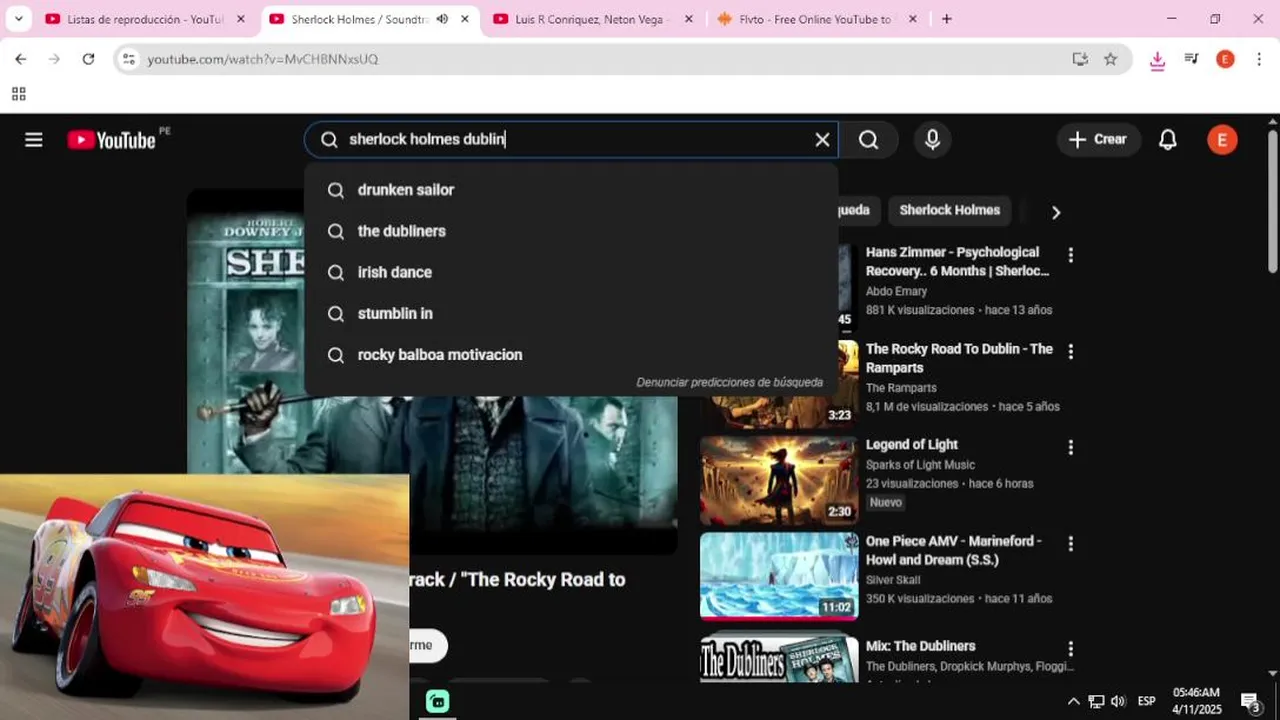Screen dimensions: 1280x720
Task: Clear the search box text
Action: [822, 140]
